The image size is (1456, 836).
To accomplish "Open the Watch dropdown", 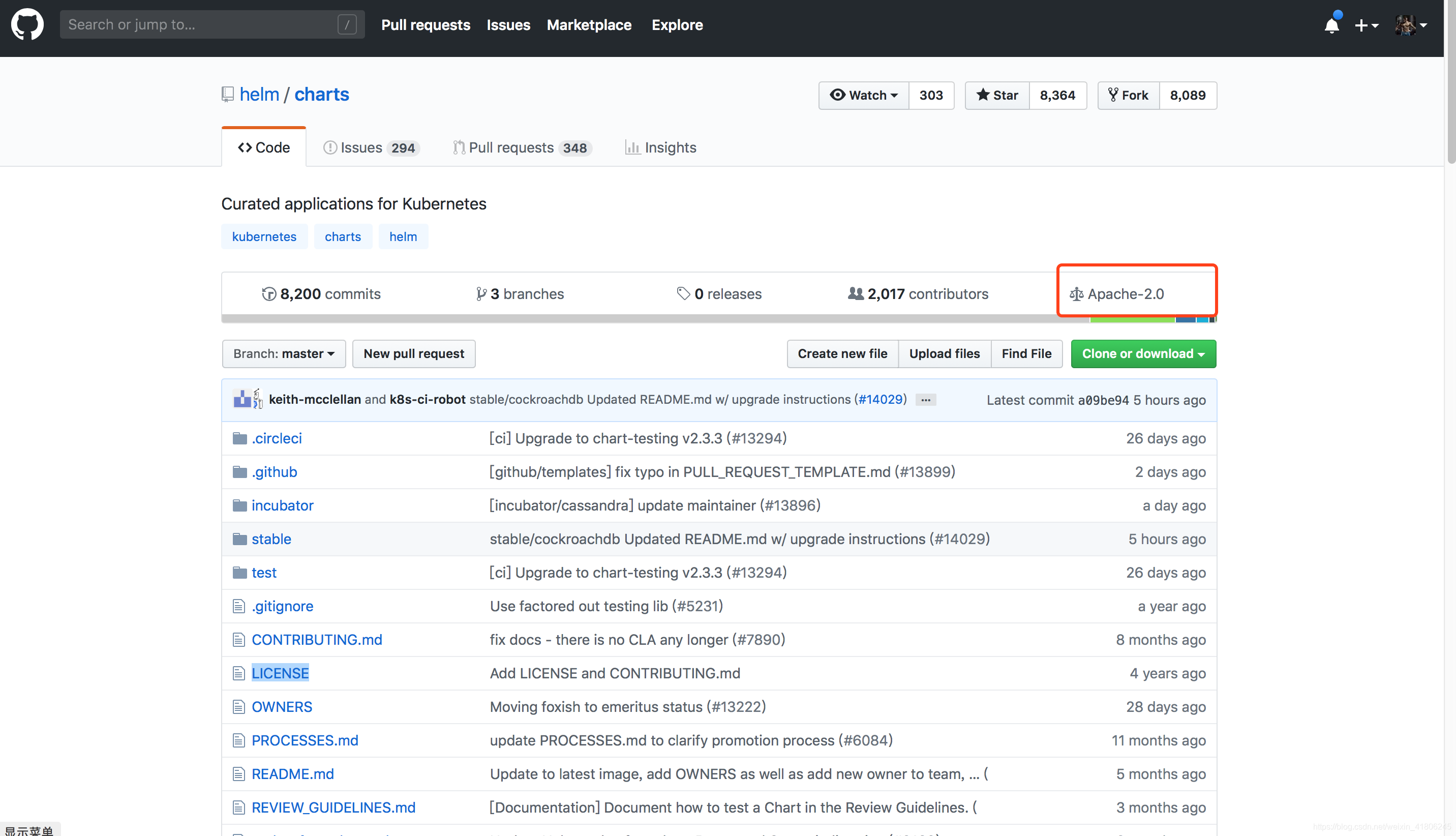I will (x=864, y=95).
